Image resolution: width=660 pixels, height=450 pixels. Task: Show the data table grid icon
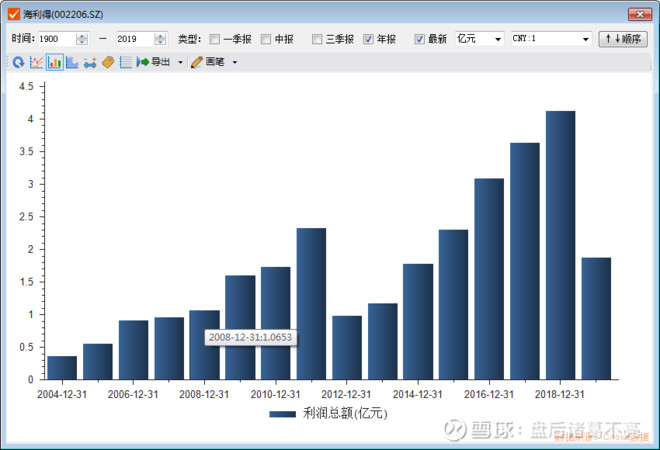click(x=125, y=62)
